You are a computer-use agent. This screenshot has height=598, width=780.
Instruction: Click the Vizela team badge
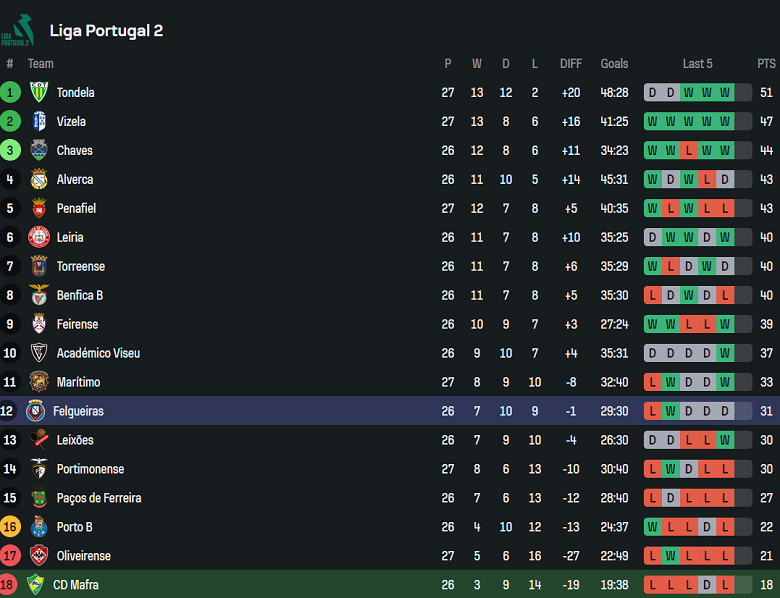click(39, 121)
